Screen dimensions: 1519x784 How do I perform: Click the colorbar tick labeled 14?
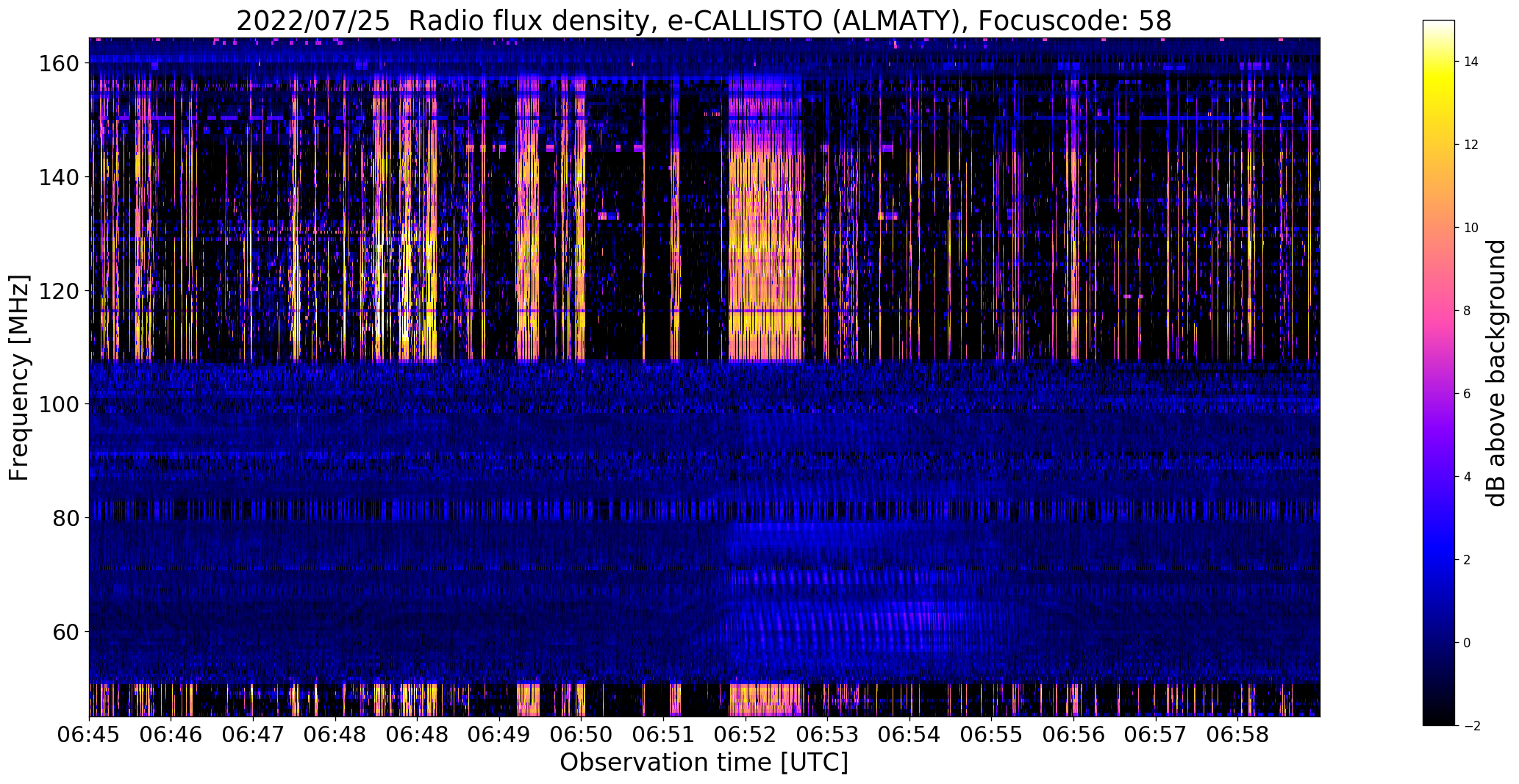(1471, 62)
